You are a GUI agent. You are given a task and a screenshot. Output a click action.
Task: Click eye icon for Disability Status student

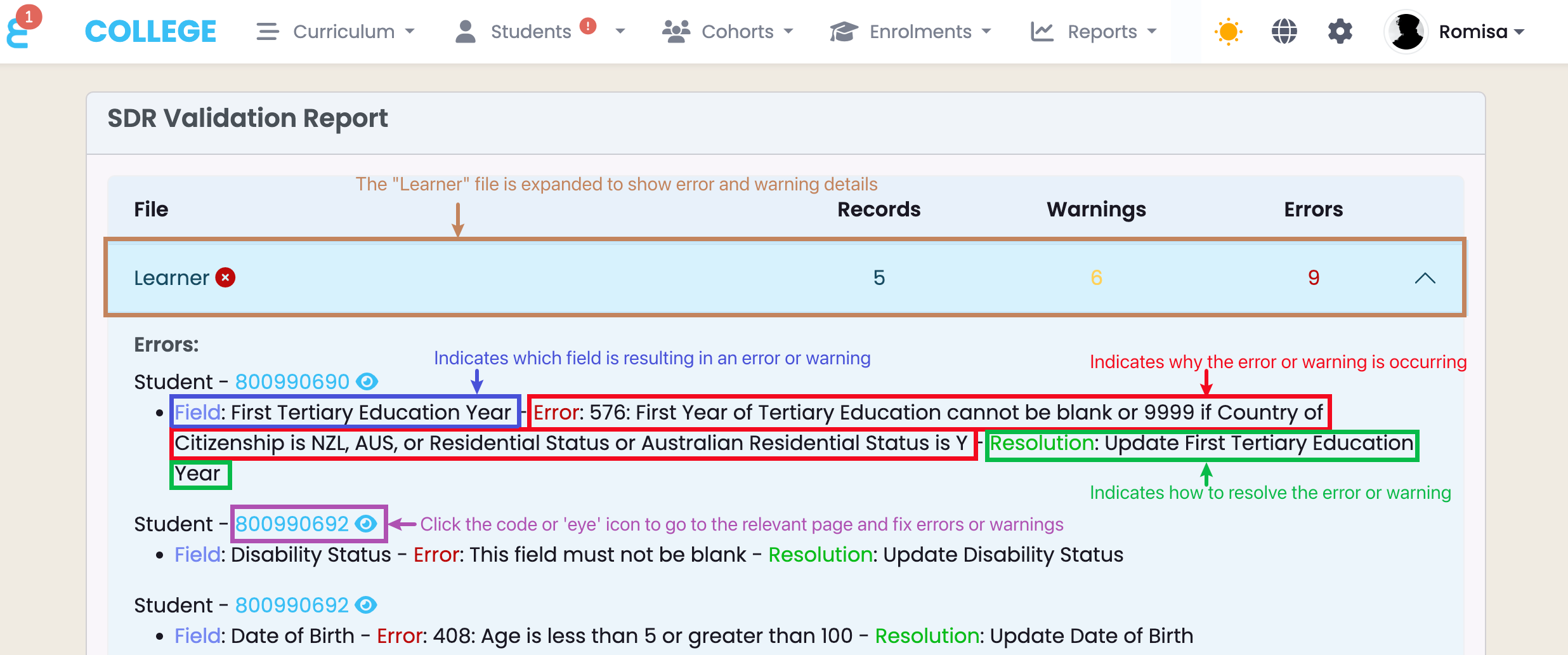(366, 524)
